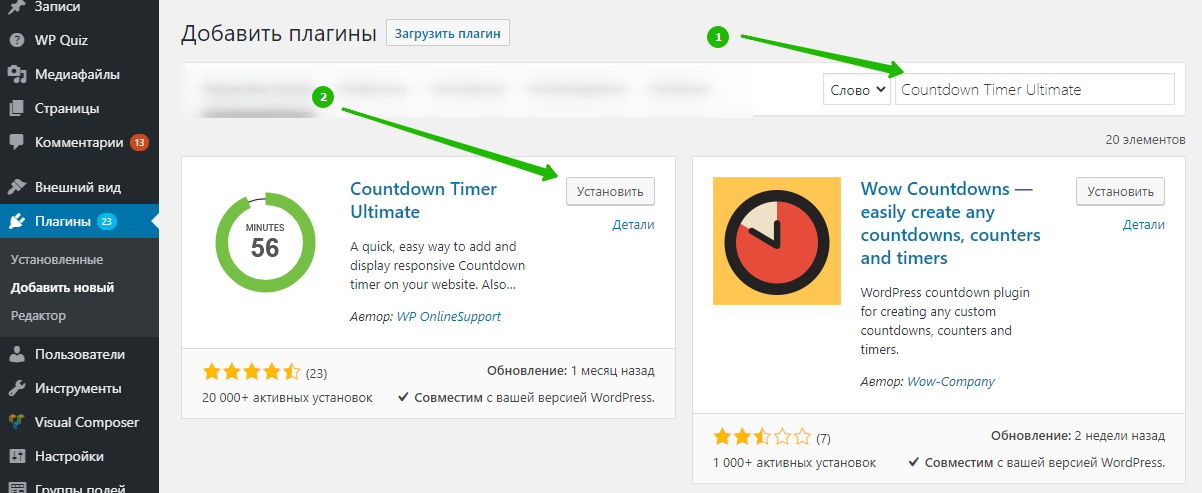This screenshot has width=1202, height=493.
Task: Open the WP OnlineSupport author link
Action: coord(449,316)
